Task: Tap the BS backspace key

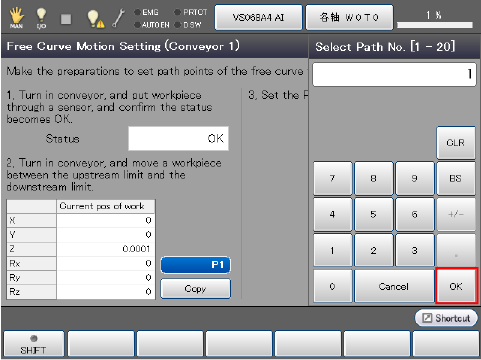Action: pyautogui.click(x=456, y=178)
